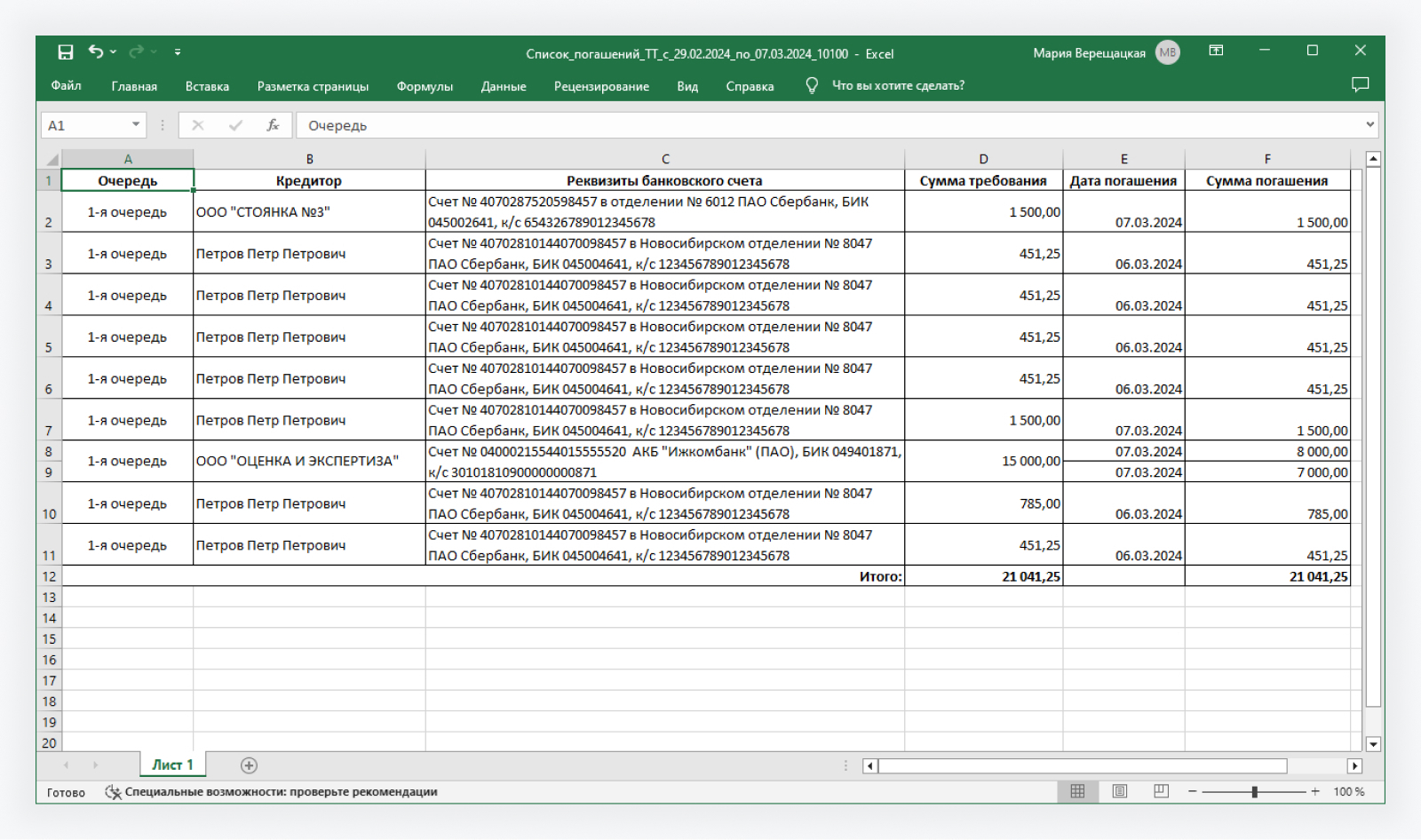Screen dimensions: 1421x840
Task: Click the Insert Function fx icon
Action: pos(273,125)
